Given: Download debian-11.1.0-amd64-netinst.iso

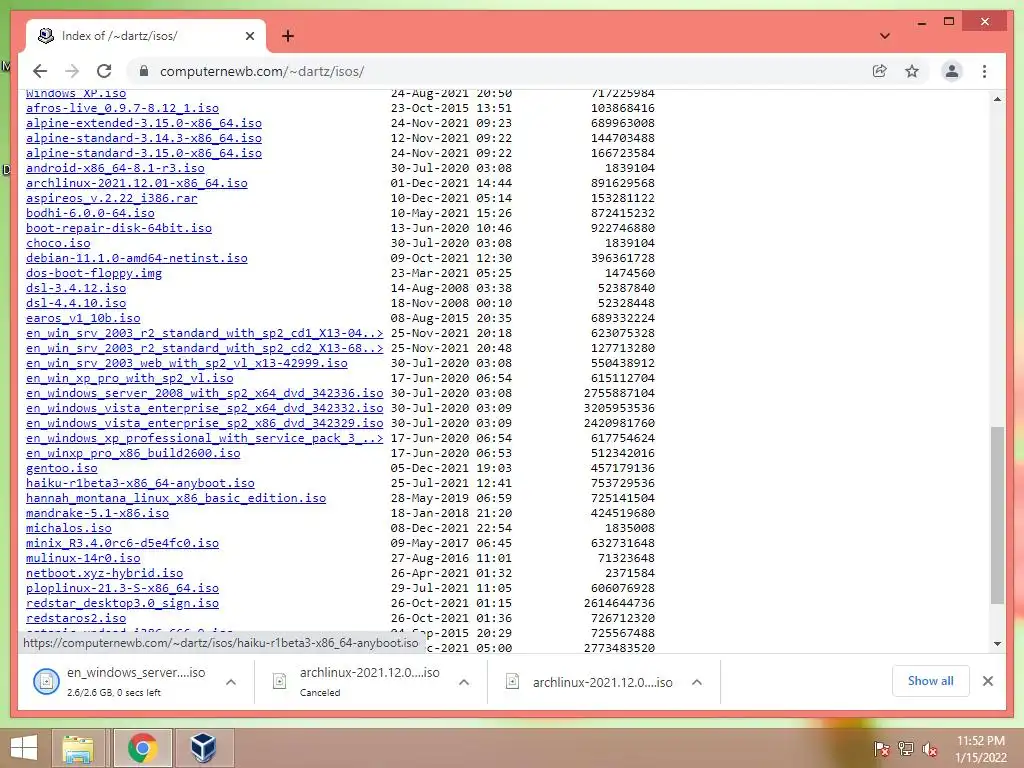Looking at the screenshot, I should (136, 259).
